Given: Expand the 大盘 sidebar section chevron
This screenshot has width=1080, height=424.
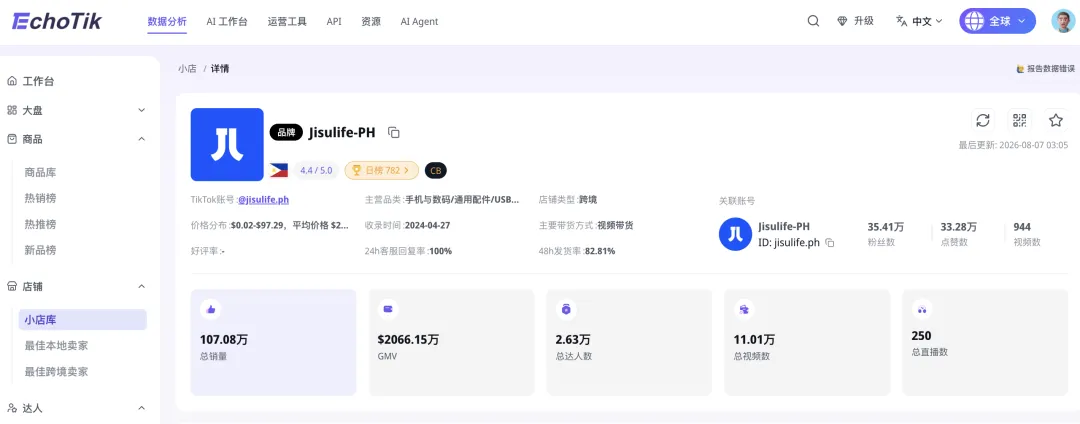Looking at the screenshot, I should tap(141, 110).
